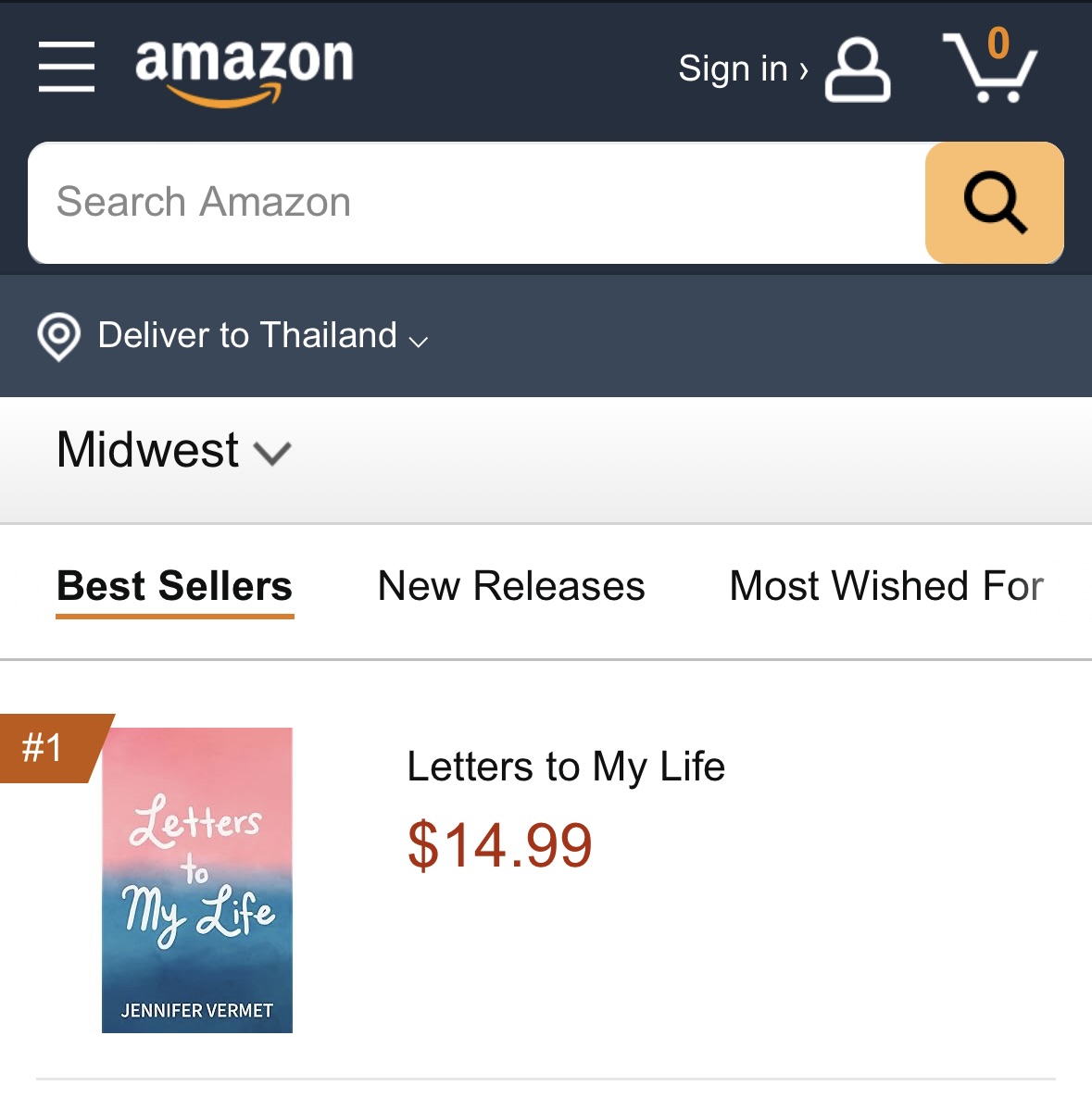The image size is (1092, 1098).
Task: Click the Sign in text link
Action: click(x=733, y=69)
